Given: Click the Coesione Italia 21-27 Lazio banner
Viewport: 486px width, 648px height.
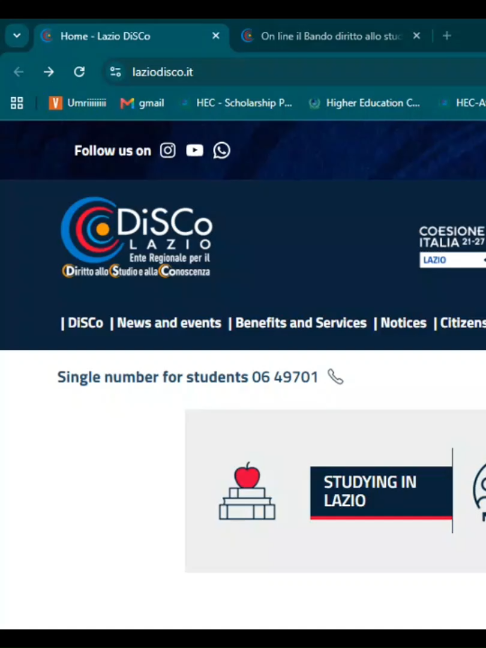Looking at the screenshot, I should point(453,246).
